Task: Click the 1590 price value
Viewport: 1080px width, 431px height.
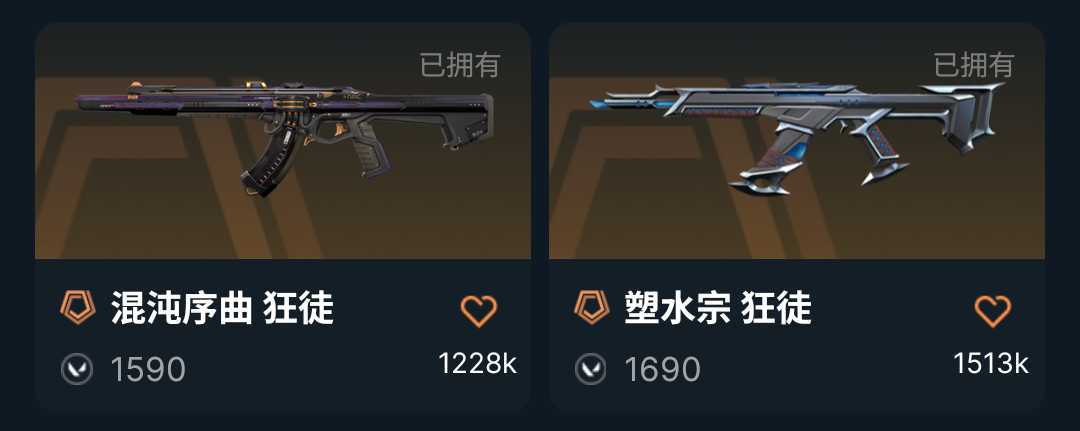Action: coord(148,370)
